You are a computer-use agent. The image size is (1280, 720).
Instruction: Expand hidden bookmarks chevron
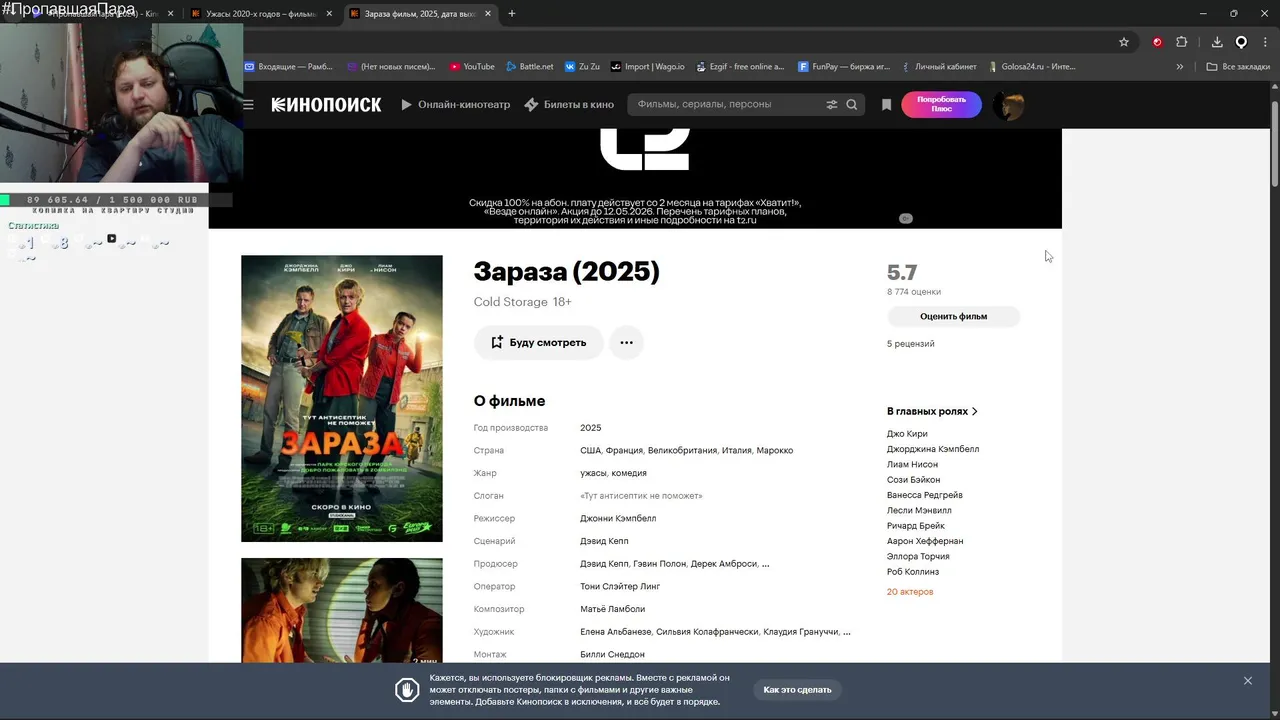[1180, 67]
